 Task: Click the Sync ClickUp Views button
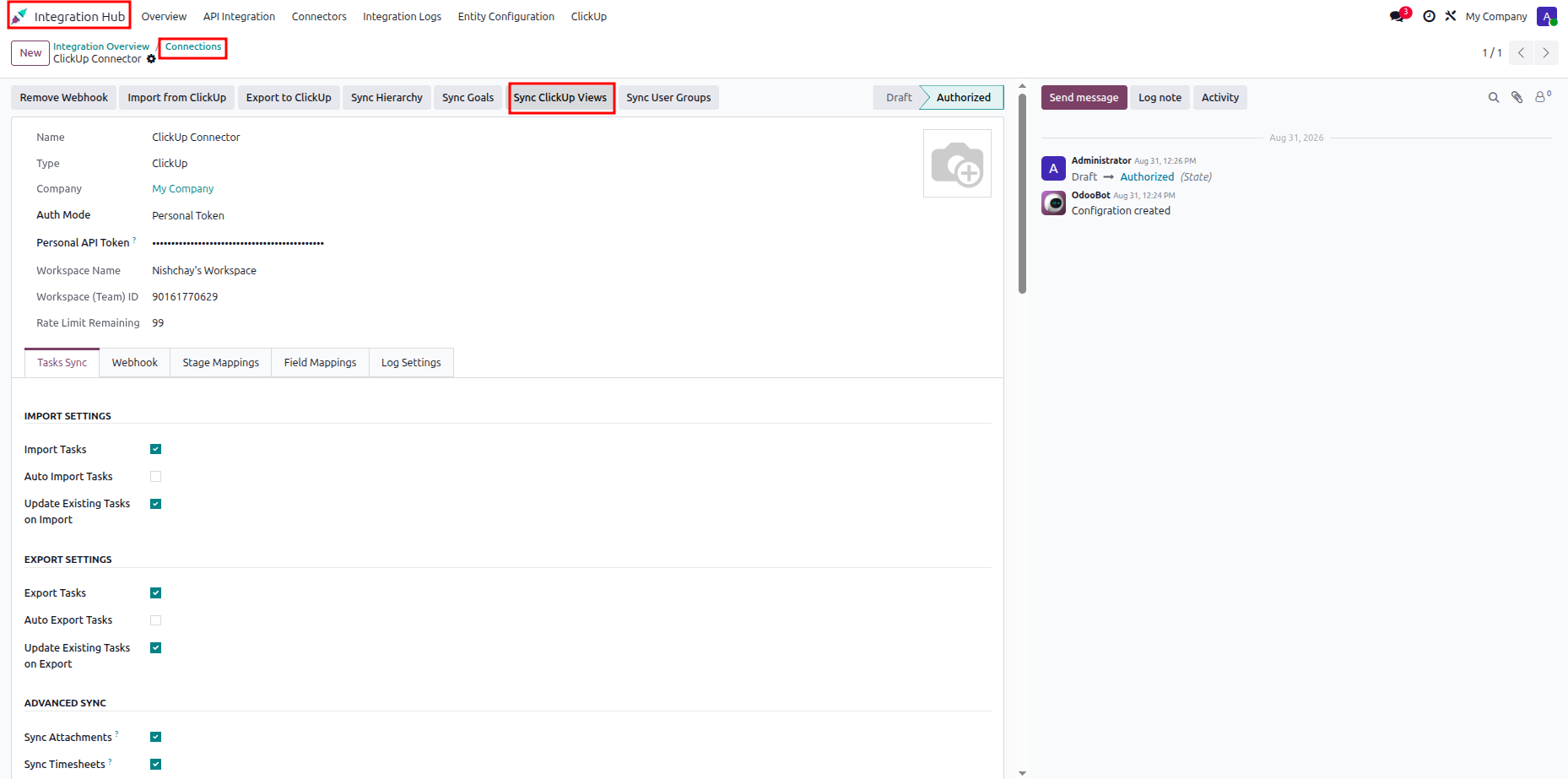(560, 98)
